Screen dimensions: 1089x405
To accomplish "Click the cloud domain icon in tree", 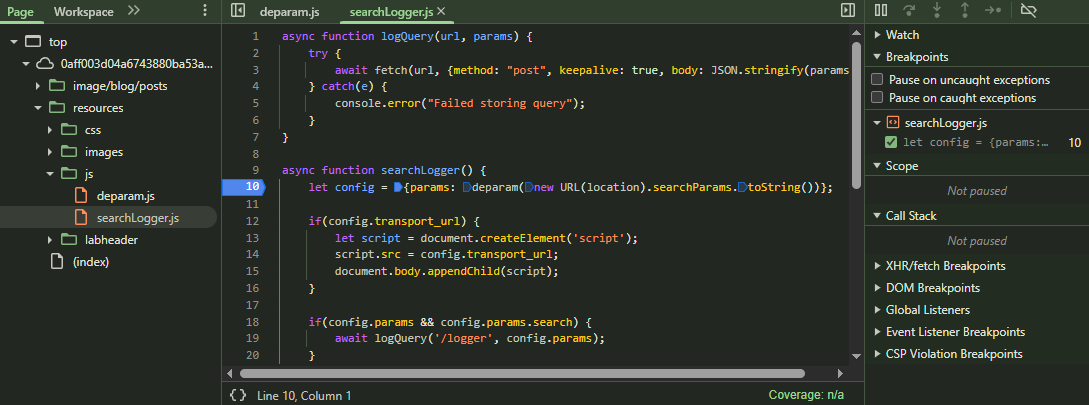I will click(45, 64).
